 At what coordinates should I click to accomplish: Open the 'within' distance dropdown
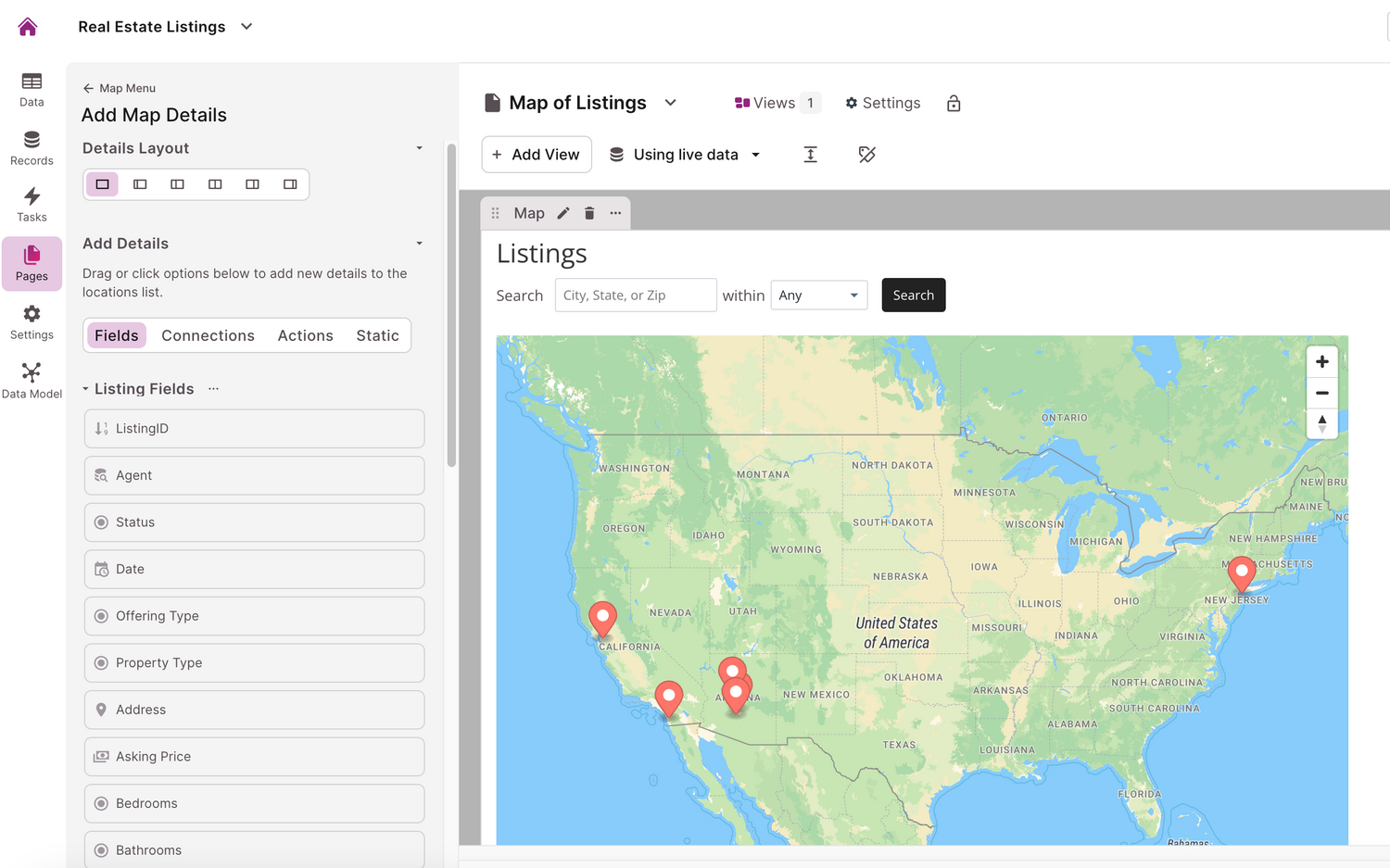pos(818,295)
